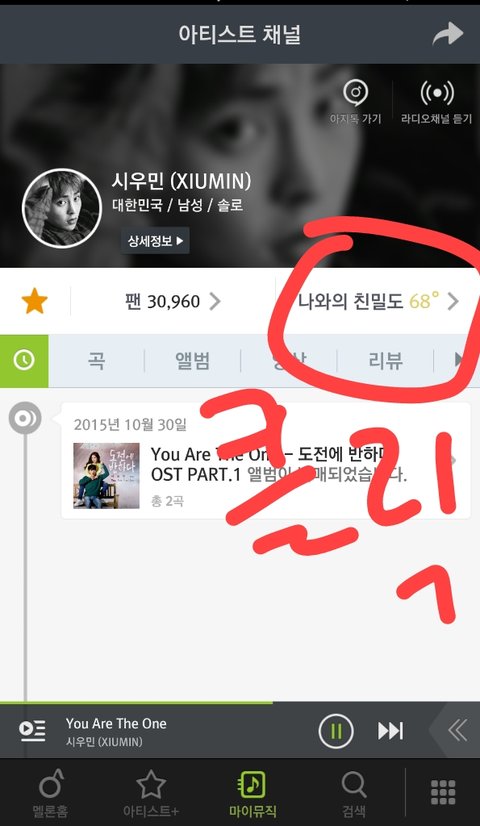Tap the share arrow icon in header
The height and width of the screenshot is (826, 480).
coord(447,34)
